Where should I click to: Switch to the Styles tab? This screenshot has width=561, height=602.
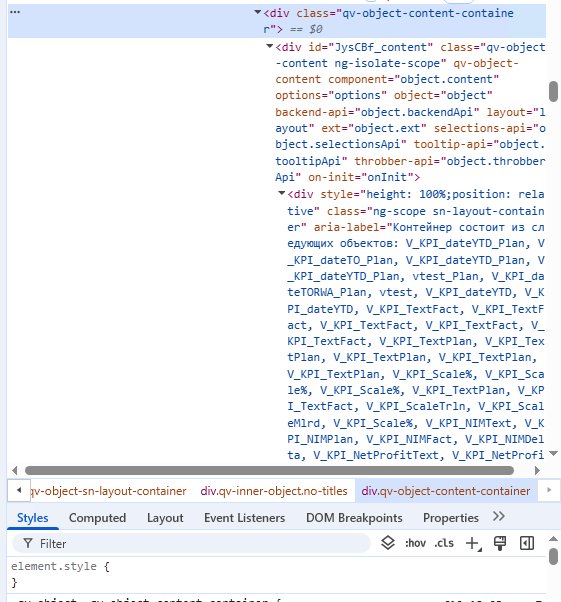coord(33,518)
